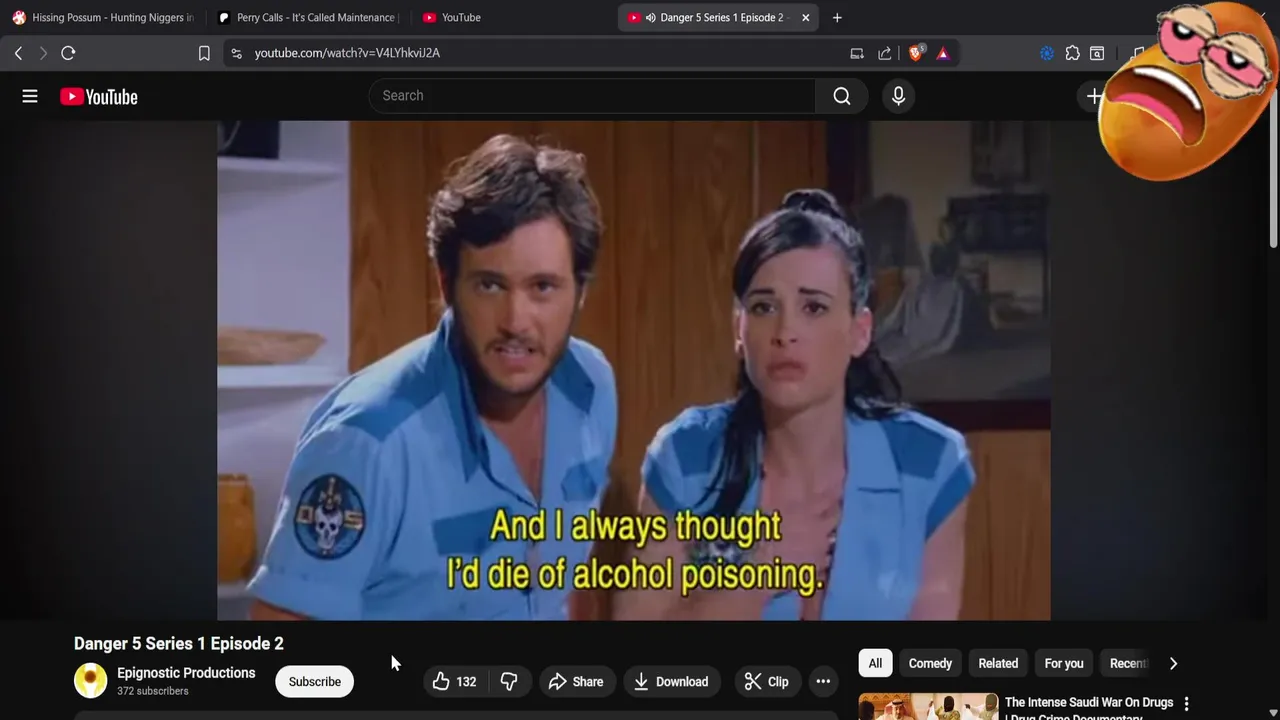This screenshot has height=720, width=1280.
Task: Mute tab via speaker icon on tab
Action: coord(651,17)
